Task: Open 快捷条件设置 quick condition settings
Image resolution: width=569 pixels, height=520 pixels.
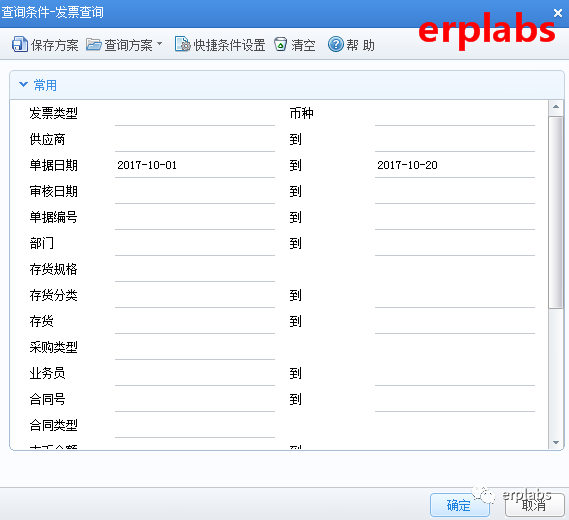Action: (220, 45)
